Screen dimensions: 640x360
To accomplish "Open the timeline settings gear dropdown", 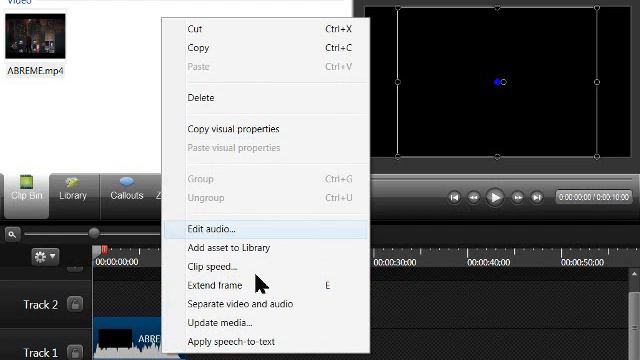I will [45, 257].
